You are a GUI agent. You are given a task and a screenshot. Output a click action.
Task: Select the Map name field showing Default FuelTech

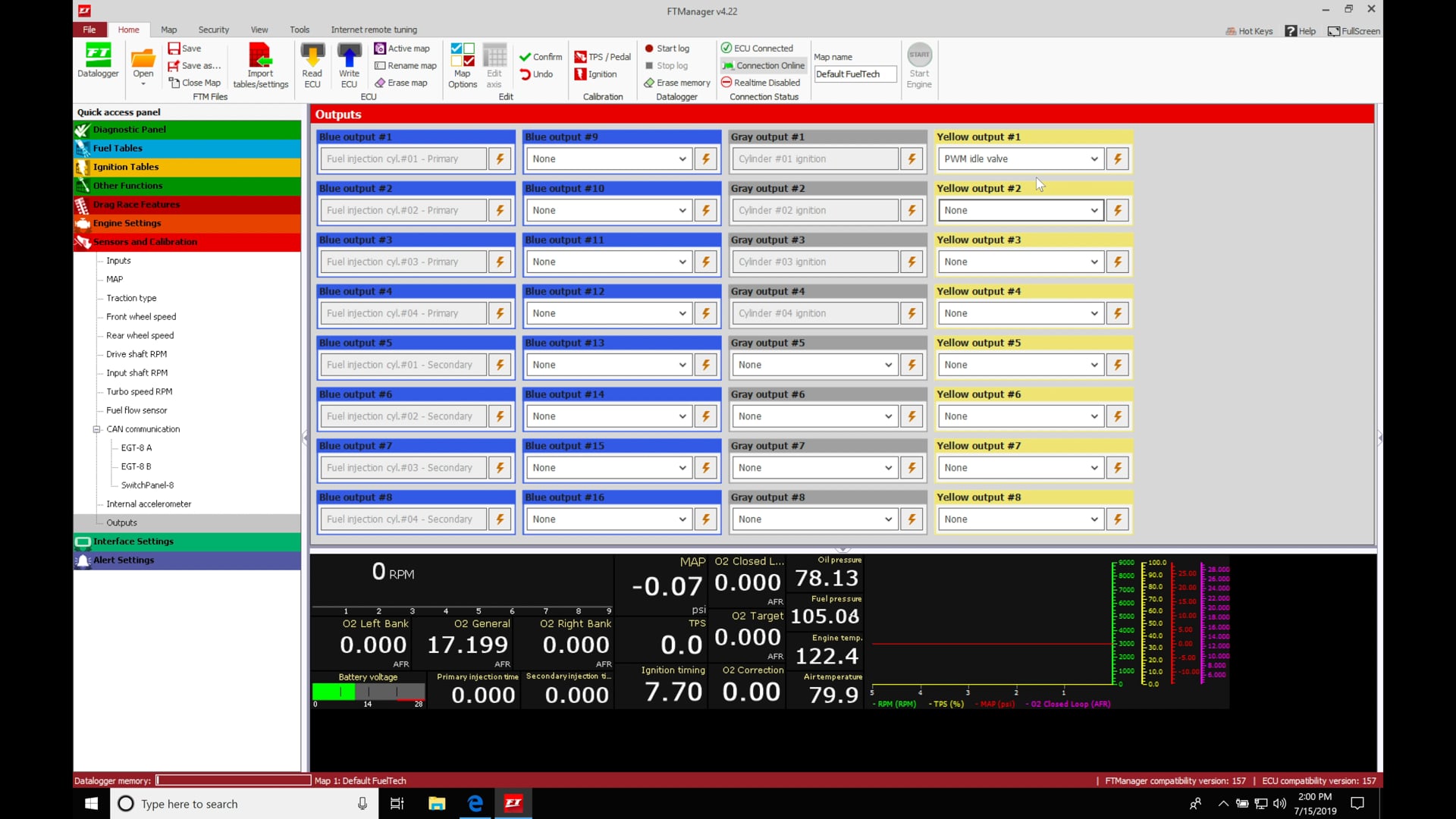(855, 74)
